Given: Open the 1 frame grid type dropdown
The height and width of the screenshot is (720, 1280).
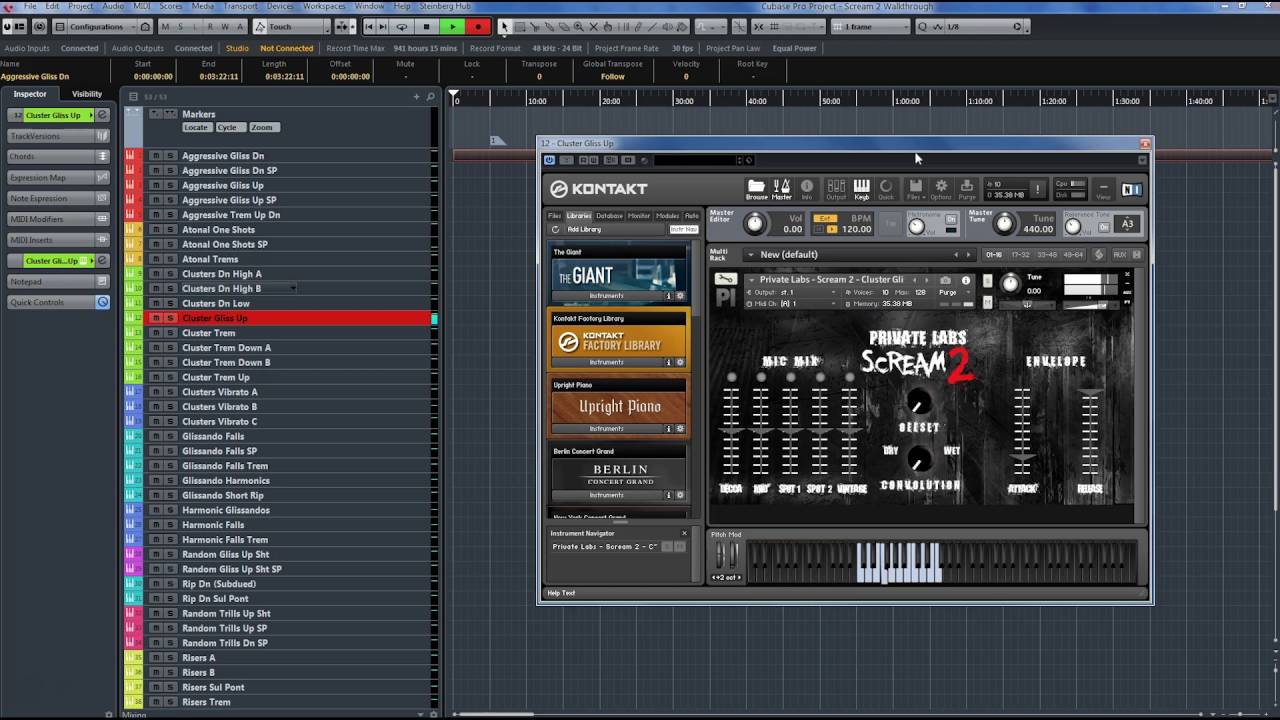Looking at the screenshot, I should coord(869,27).
